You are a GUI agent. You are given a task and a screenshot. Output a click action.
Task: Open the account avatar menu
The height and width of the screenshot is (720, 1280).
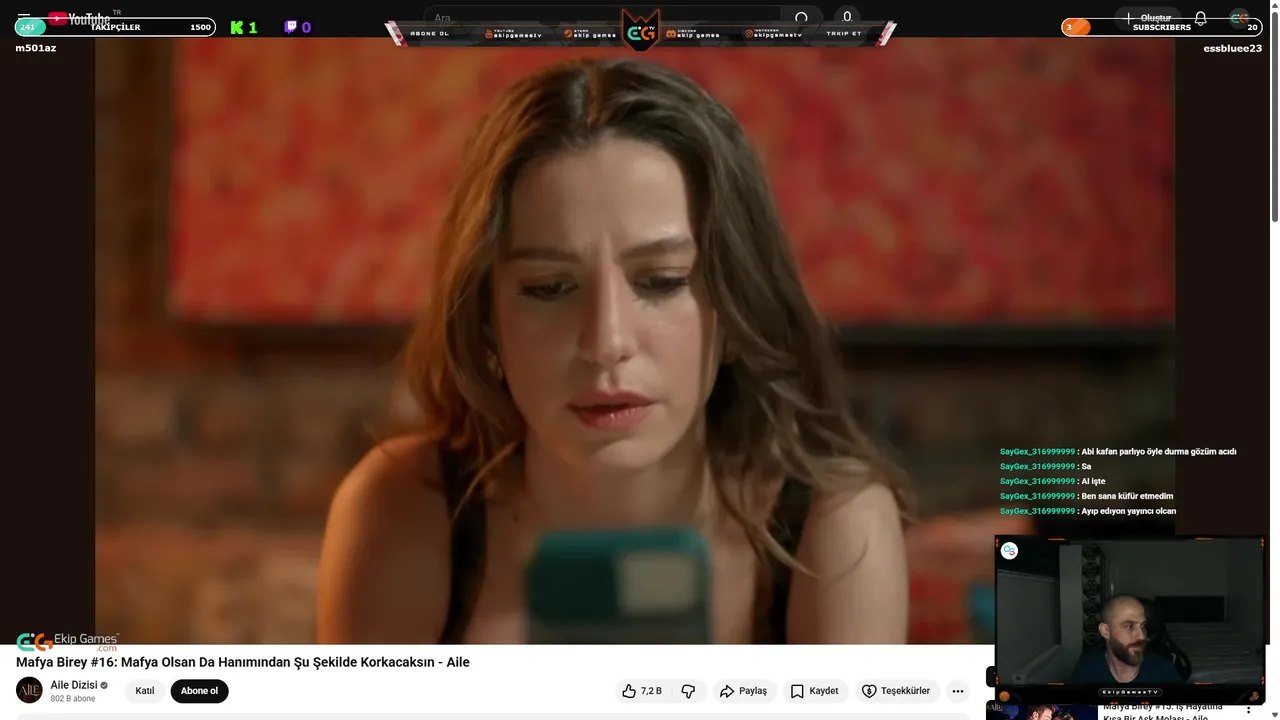point(1239,18)
